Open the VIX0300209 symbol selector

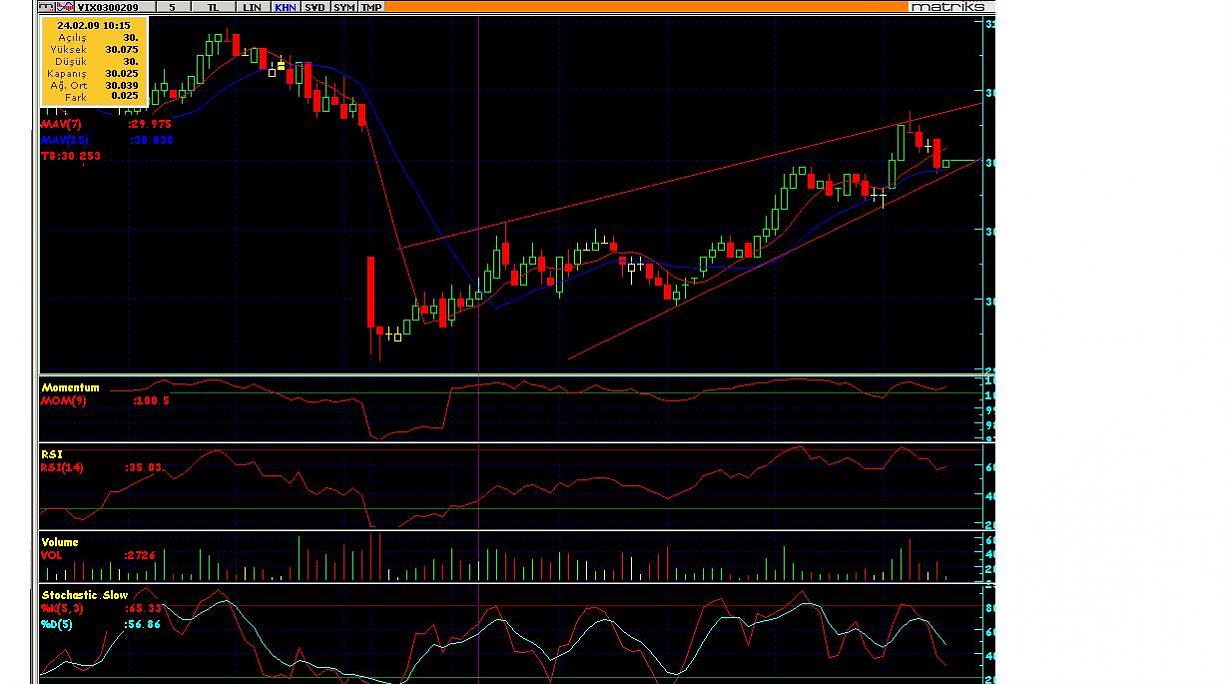click(x=108, y=6)
